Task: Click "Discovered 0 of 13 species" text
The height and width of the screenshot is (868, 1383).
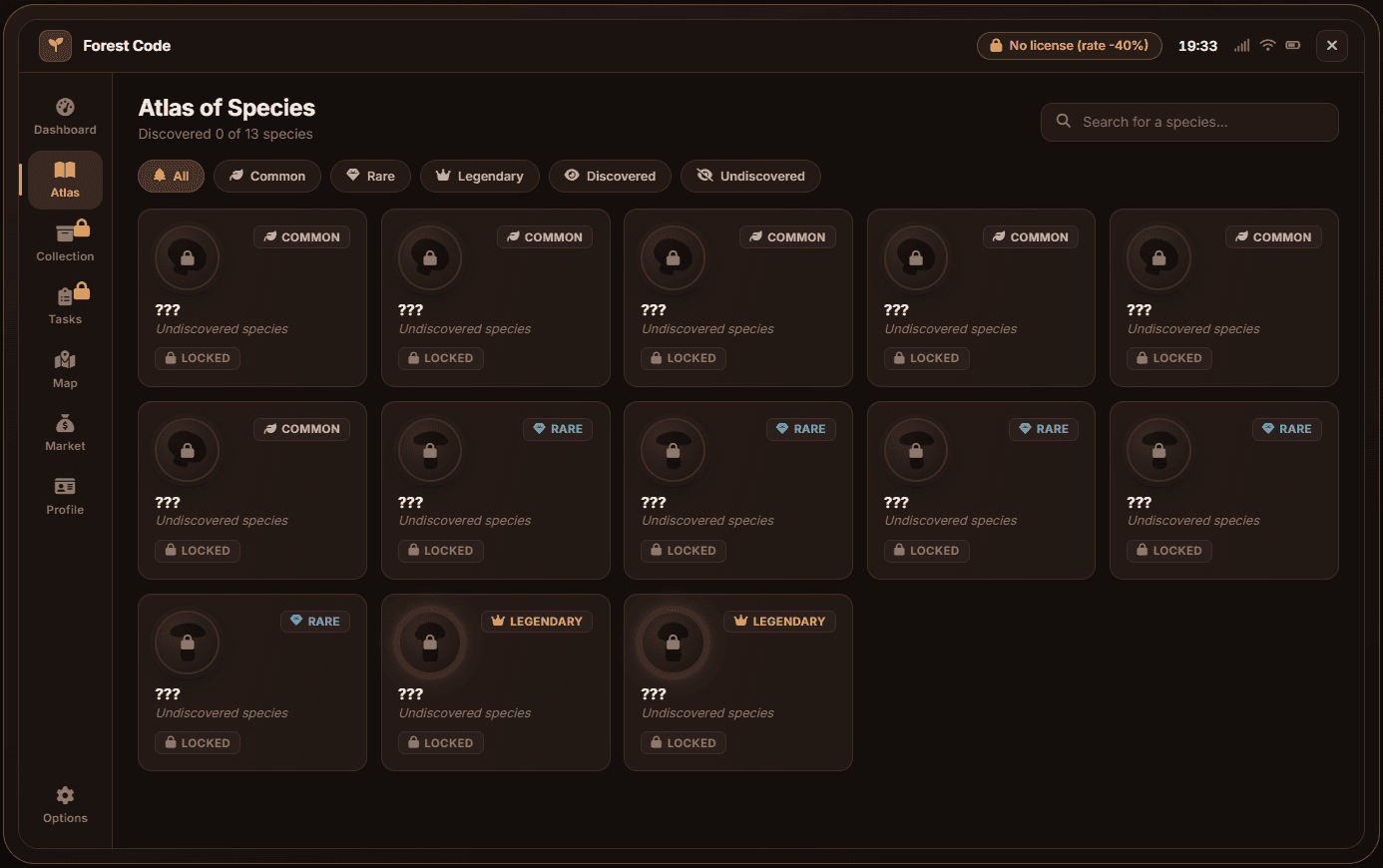Action: [226, 135]
